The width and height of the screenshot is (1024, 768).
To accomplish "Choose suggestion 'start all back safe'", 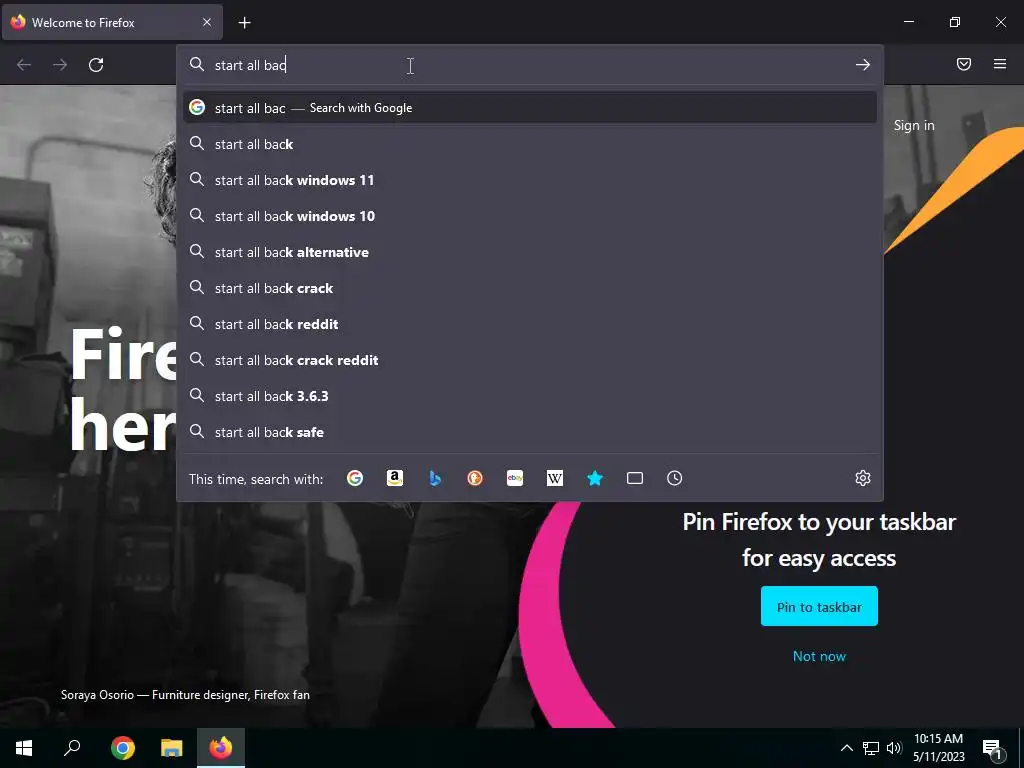I will pos(530,432).
